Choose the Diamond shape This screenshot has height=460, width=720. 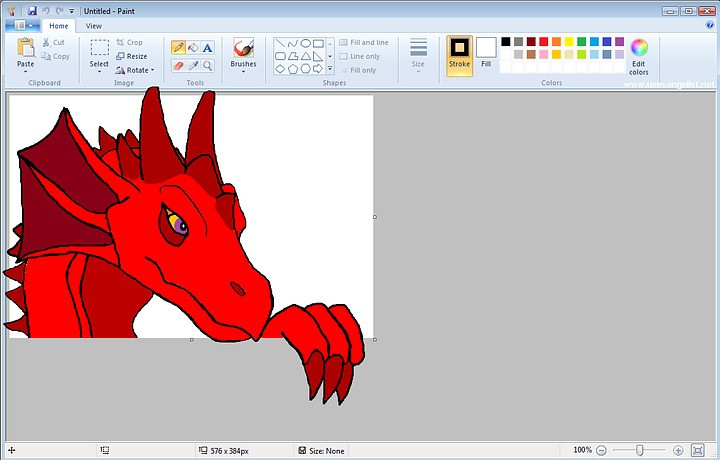point(280,69)
